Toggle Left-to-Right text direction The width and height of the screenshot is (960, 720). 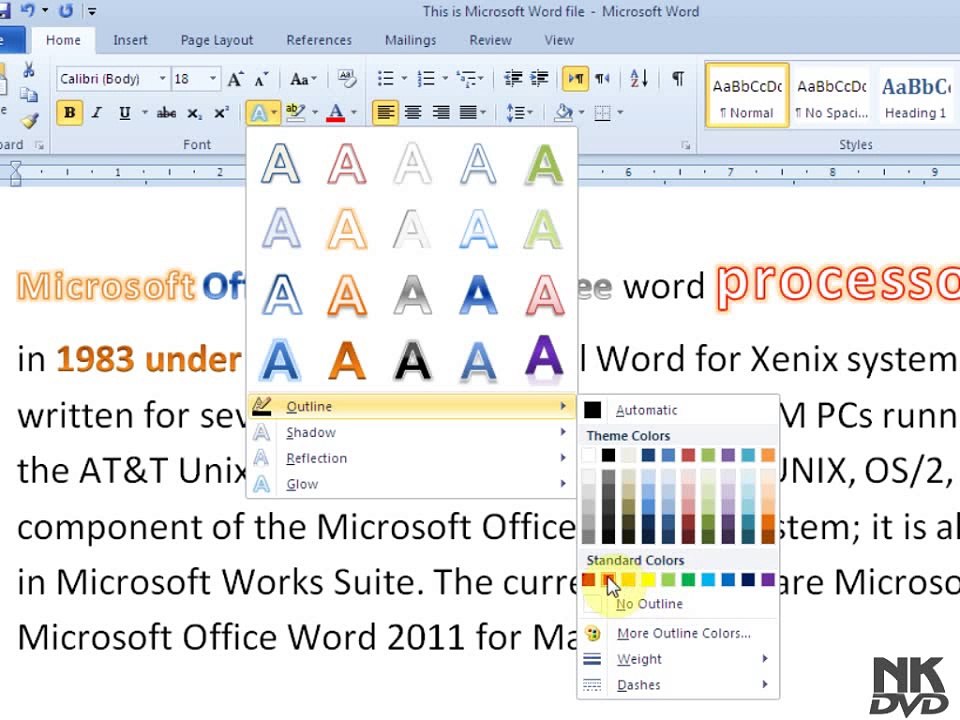(x=575, y=78)
